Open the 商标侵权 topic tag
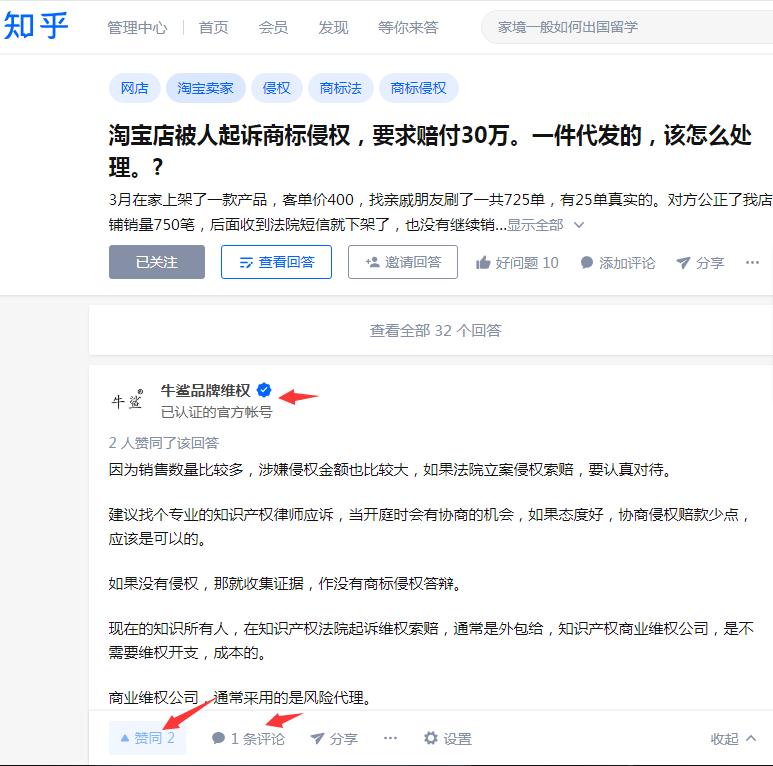This screenshot has height=766, width=773. pyautogui.click(x=419, y=88)
